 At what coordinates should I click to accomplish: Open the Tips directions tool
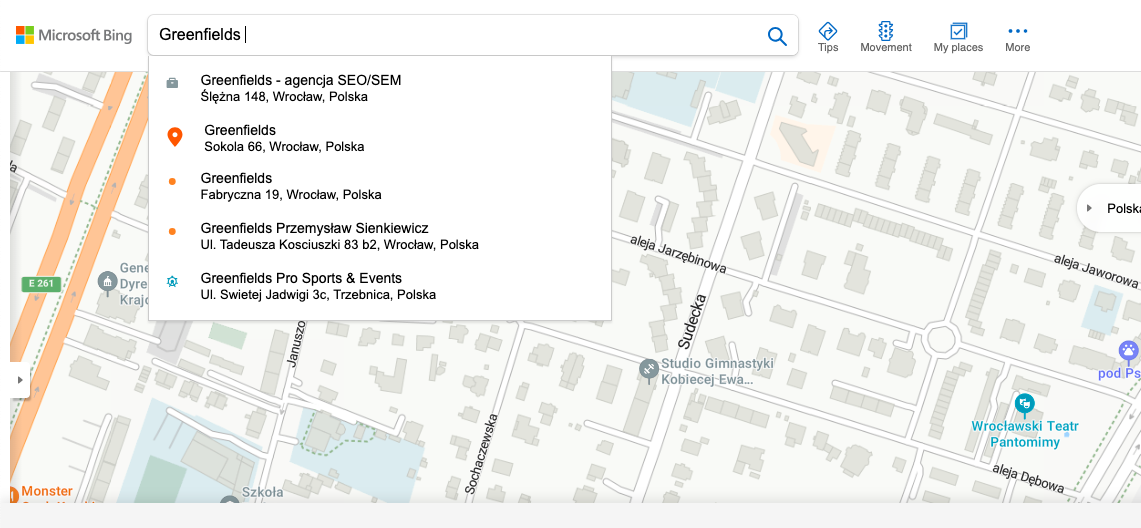click(827, 36)
